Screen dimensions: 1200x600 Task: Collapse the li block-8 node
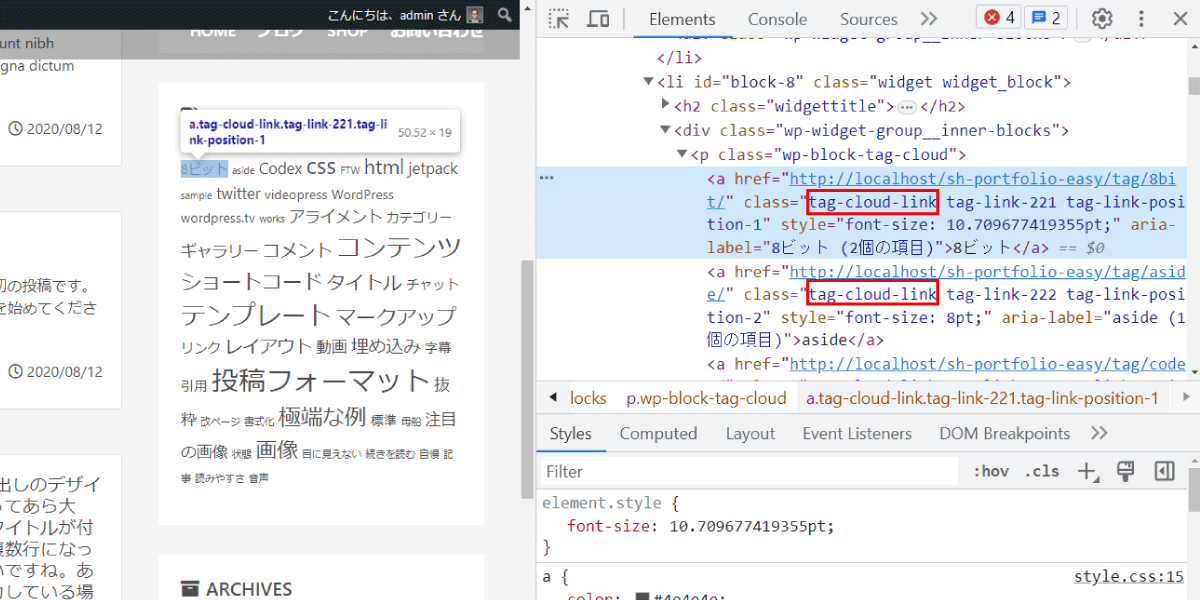coord(649,82)
